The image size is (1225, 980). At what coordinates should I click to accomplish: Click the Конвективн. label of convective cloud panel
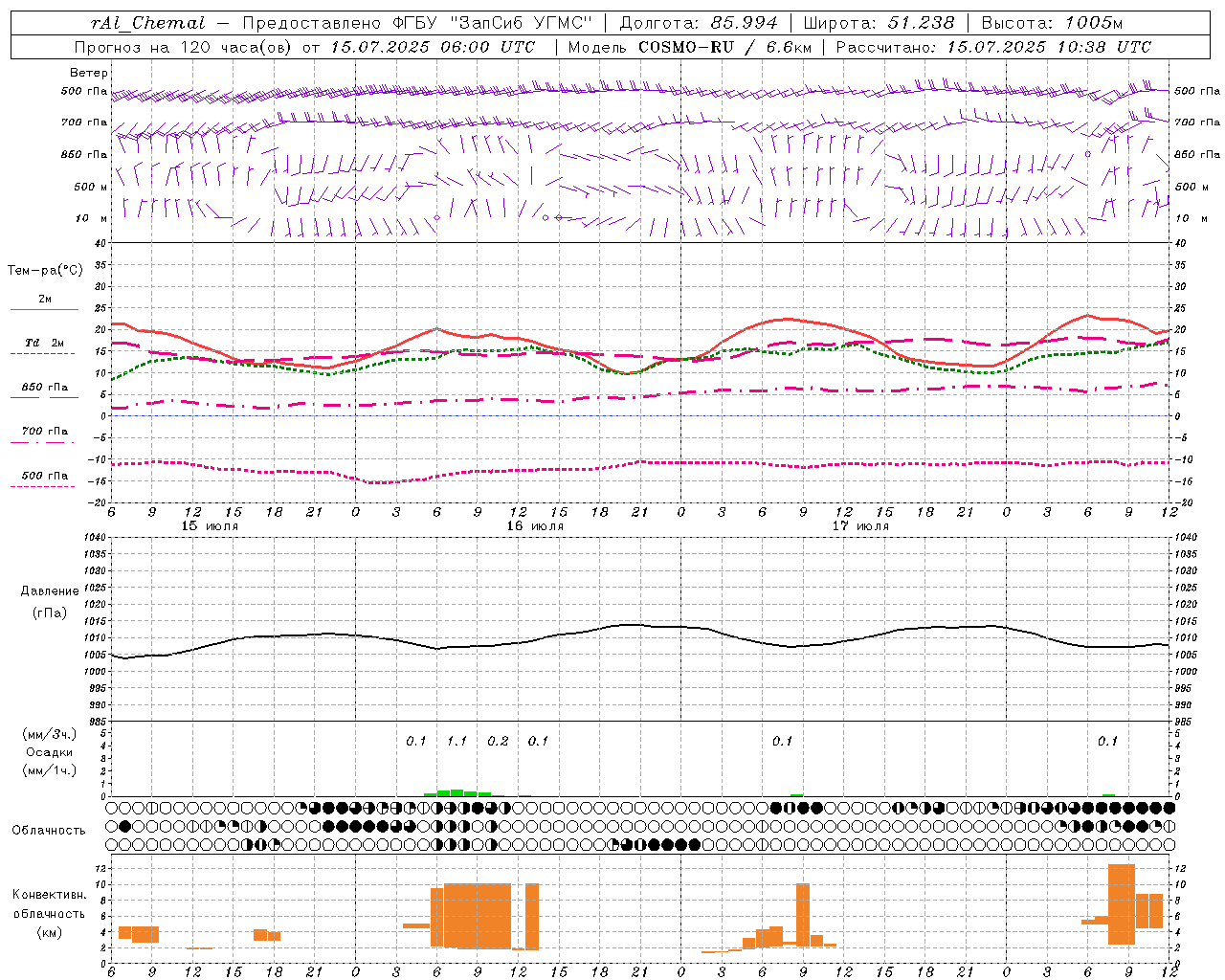point(49,895)
